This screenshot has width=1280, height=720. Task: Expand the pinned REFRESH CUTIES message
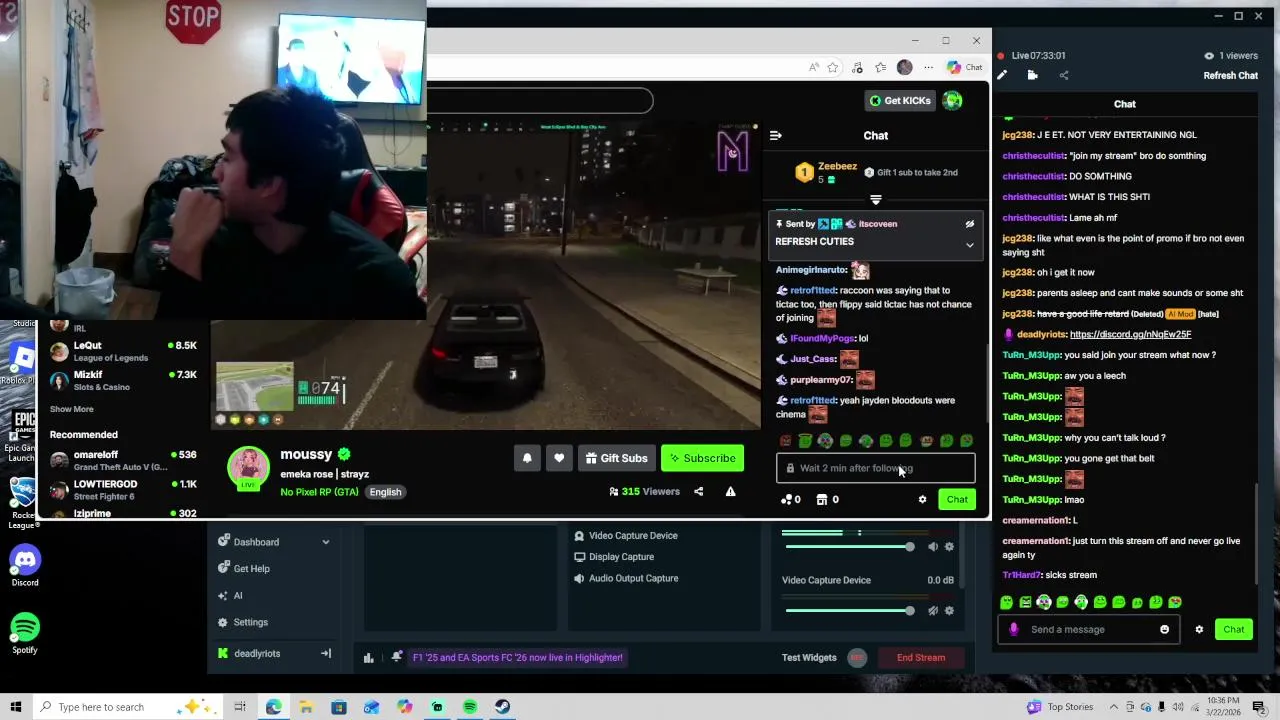pos(969,245)
